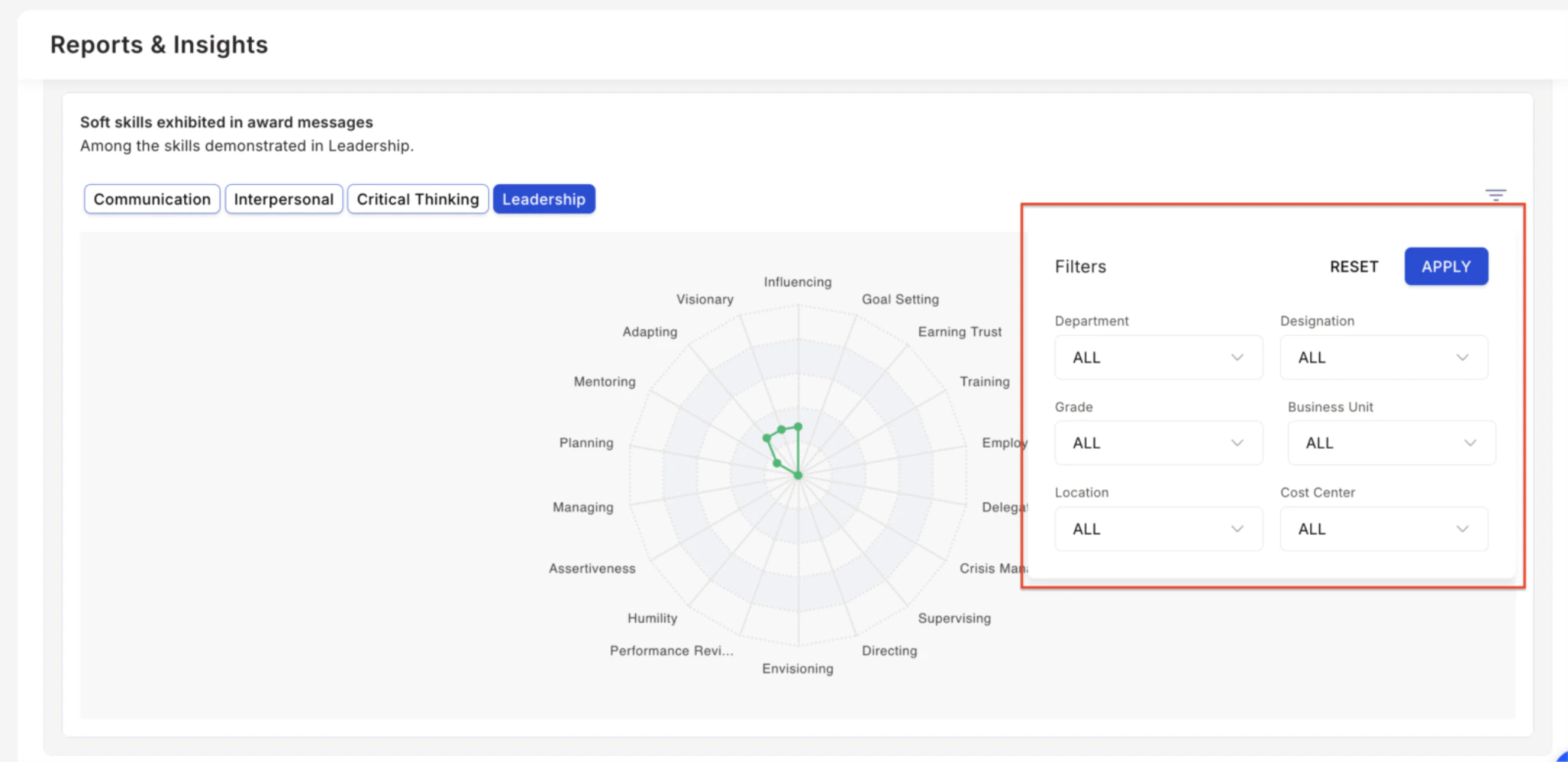
Task: Click the Directing chart label
Action: click(889, 651)
